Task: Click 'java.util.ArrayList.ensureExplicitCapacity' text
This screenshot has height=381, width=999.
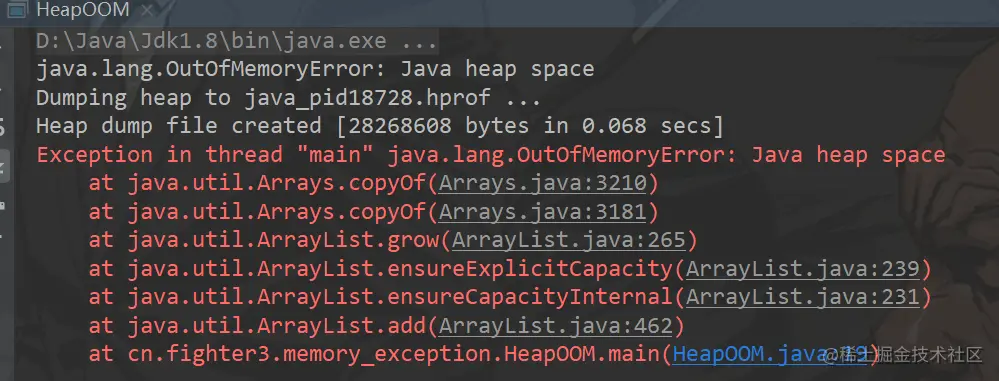Action: (400, 269)
